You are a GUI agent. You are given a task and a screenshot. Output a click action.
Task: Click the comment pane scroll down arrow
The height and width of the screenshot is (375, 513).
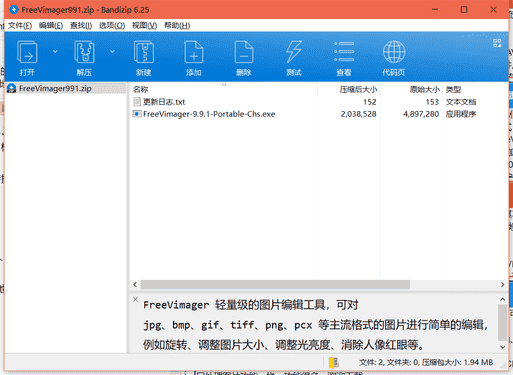click(x=503, y=347)
